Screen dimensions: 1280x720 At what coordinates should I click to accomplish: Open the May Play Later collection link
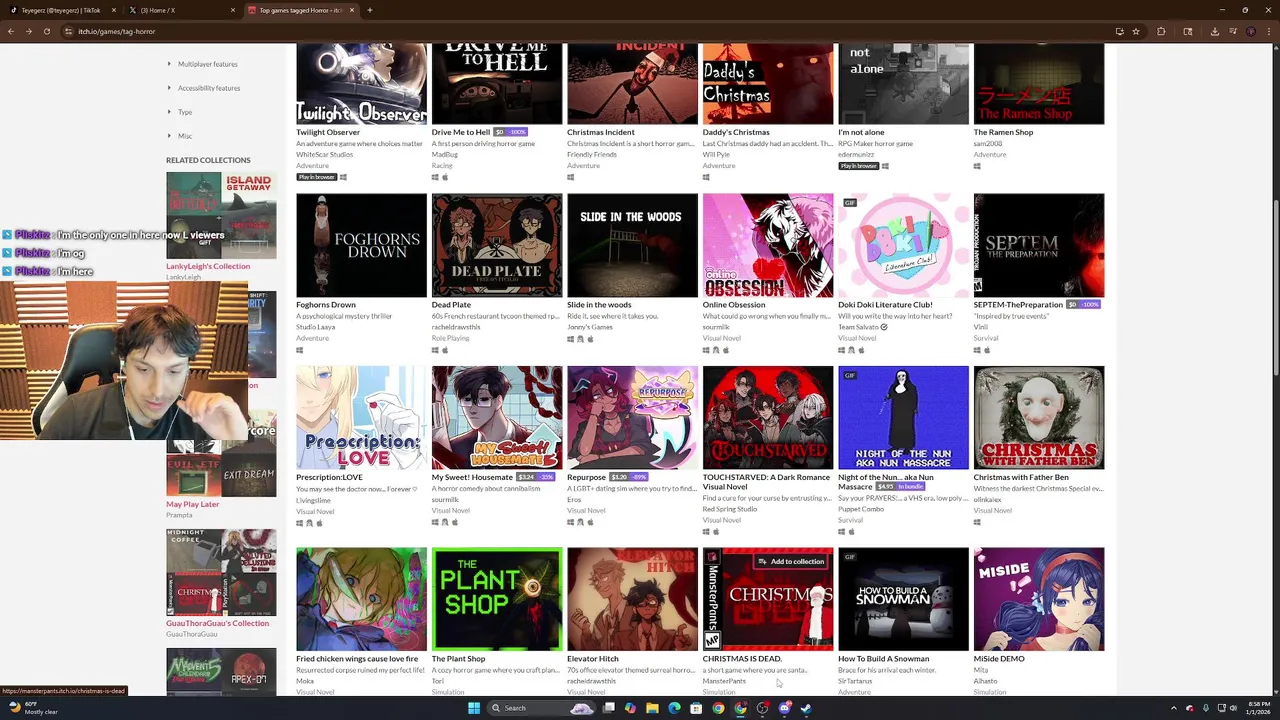(x=192, y=504)
